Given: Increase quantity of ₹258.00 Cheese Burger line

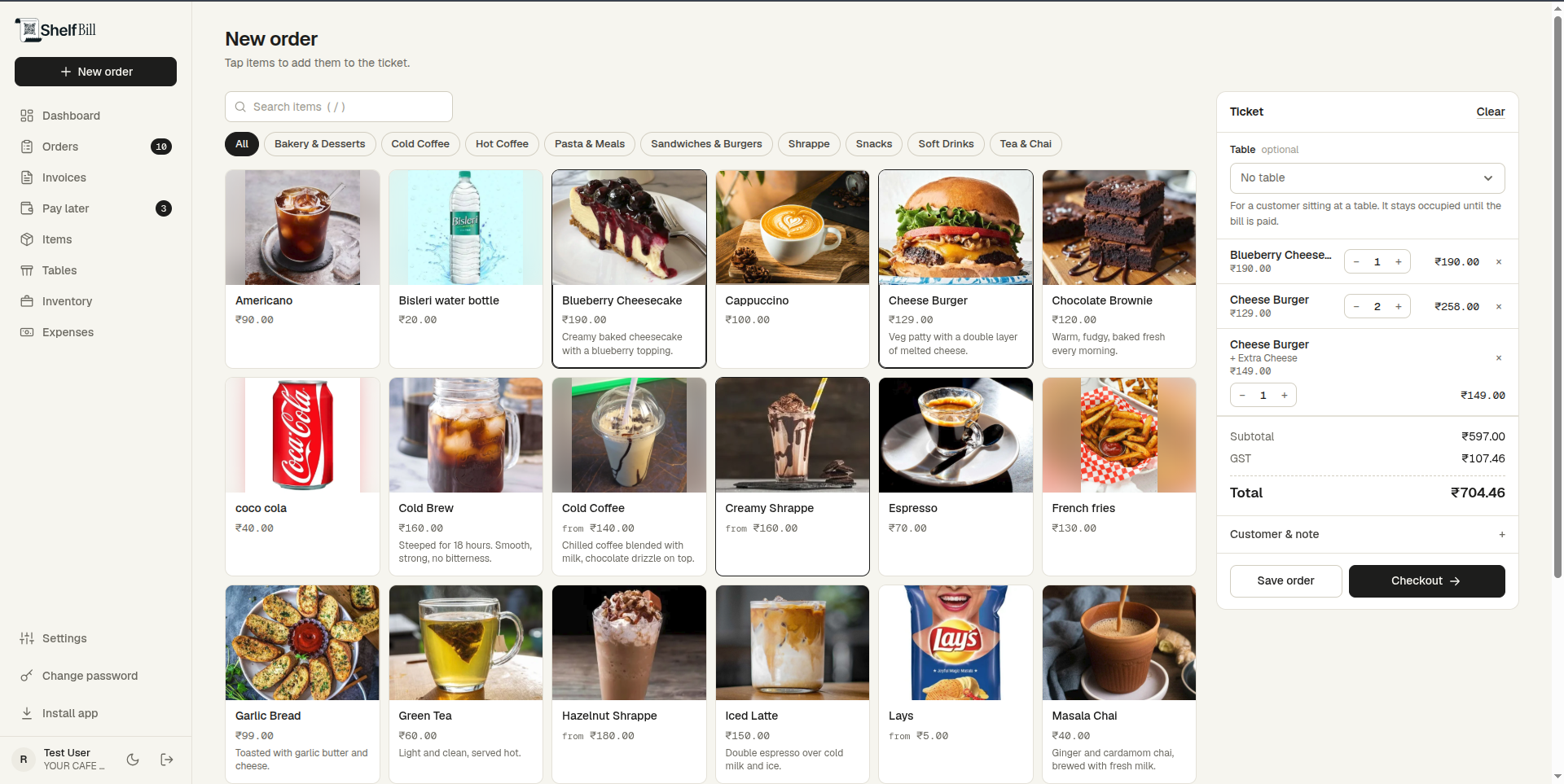Looking at the screenshot, I should point(1399,307).
